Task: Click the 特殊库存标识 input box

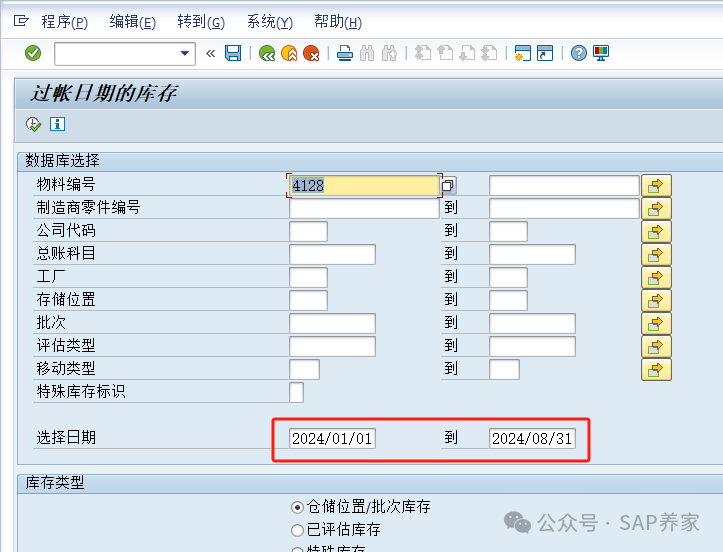Action: tap(296, 393)
